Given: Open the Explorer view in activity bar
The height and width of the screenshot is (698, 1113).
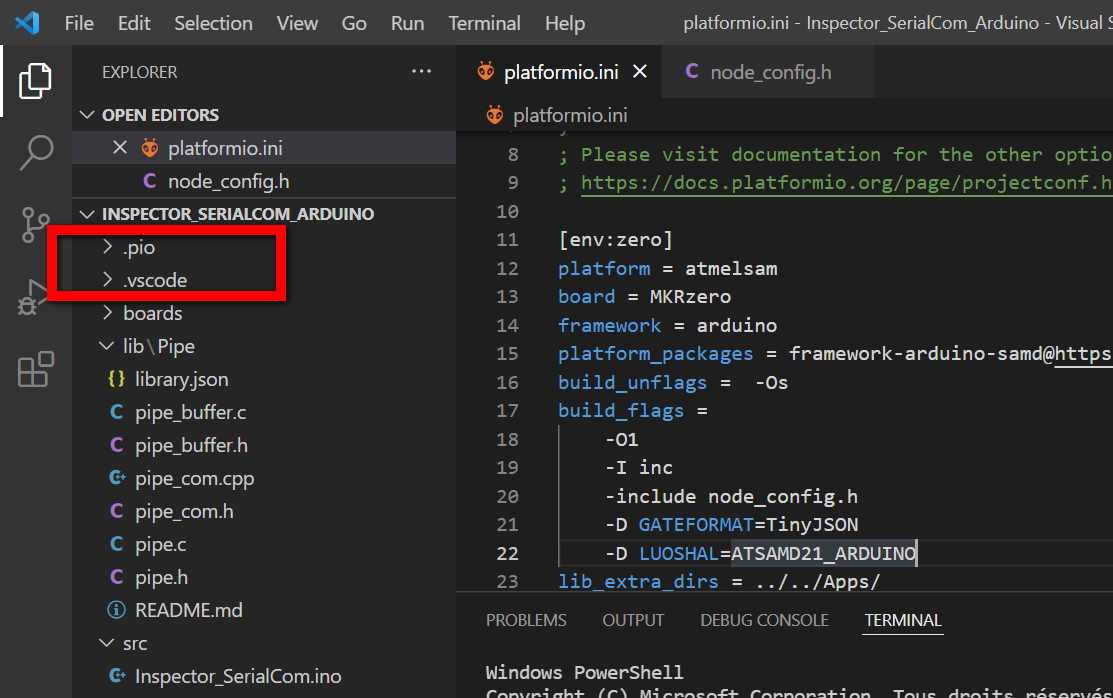Looking at the screenshot, I should click(x=35, y=80).
